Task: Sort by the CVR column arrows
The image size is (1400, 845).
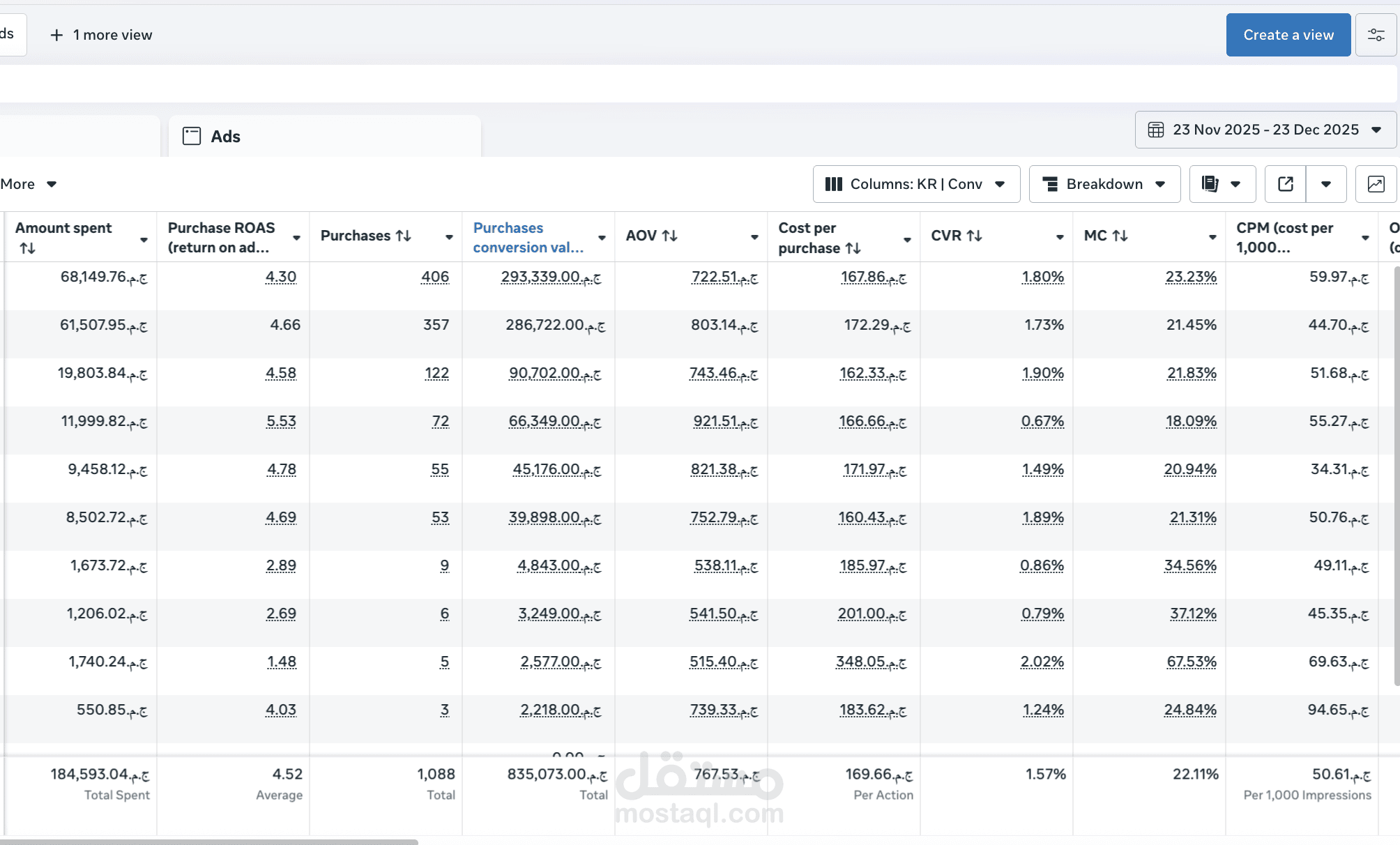Action: pyautogui.click(x=974, y=236)
